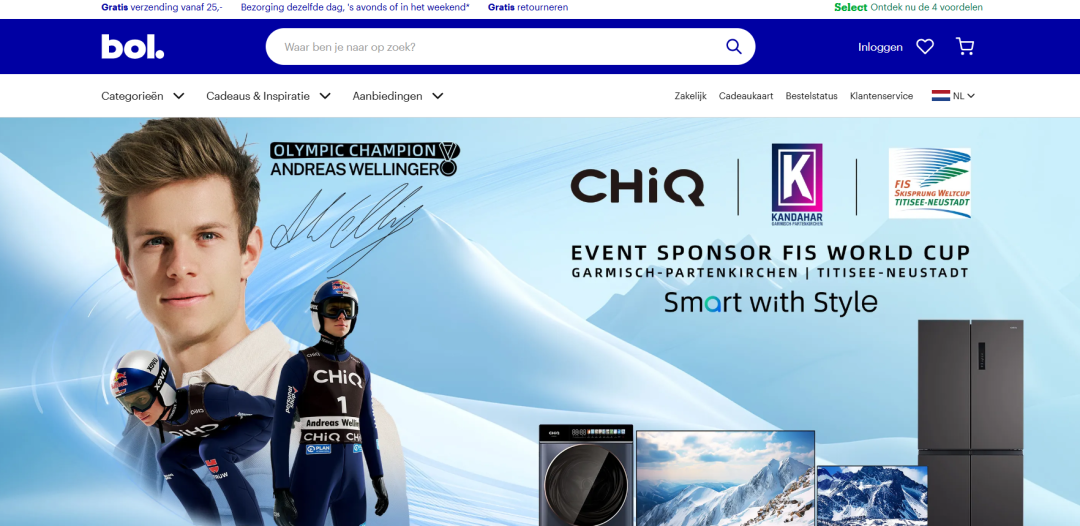Click Inloggen to sign in
Image resolution: width=1080 pixels, height=526 pixels.
pyautogui.click(x=880, y=47)
